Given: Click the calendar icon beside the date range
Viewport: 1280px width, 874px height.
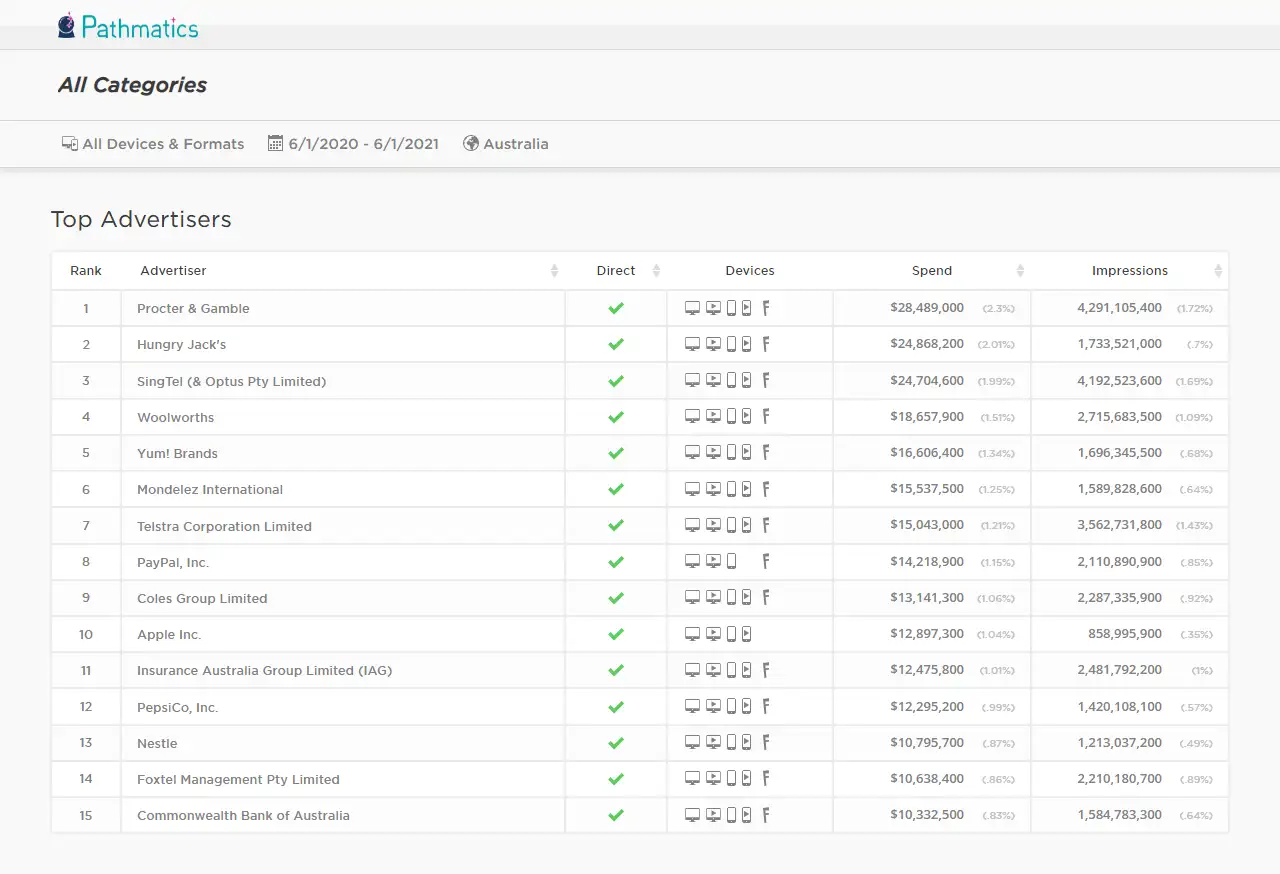Looking at the screenshot, I should [x=276, y=143].
